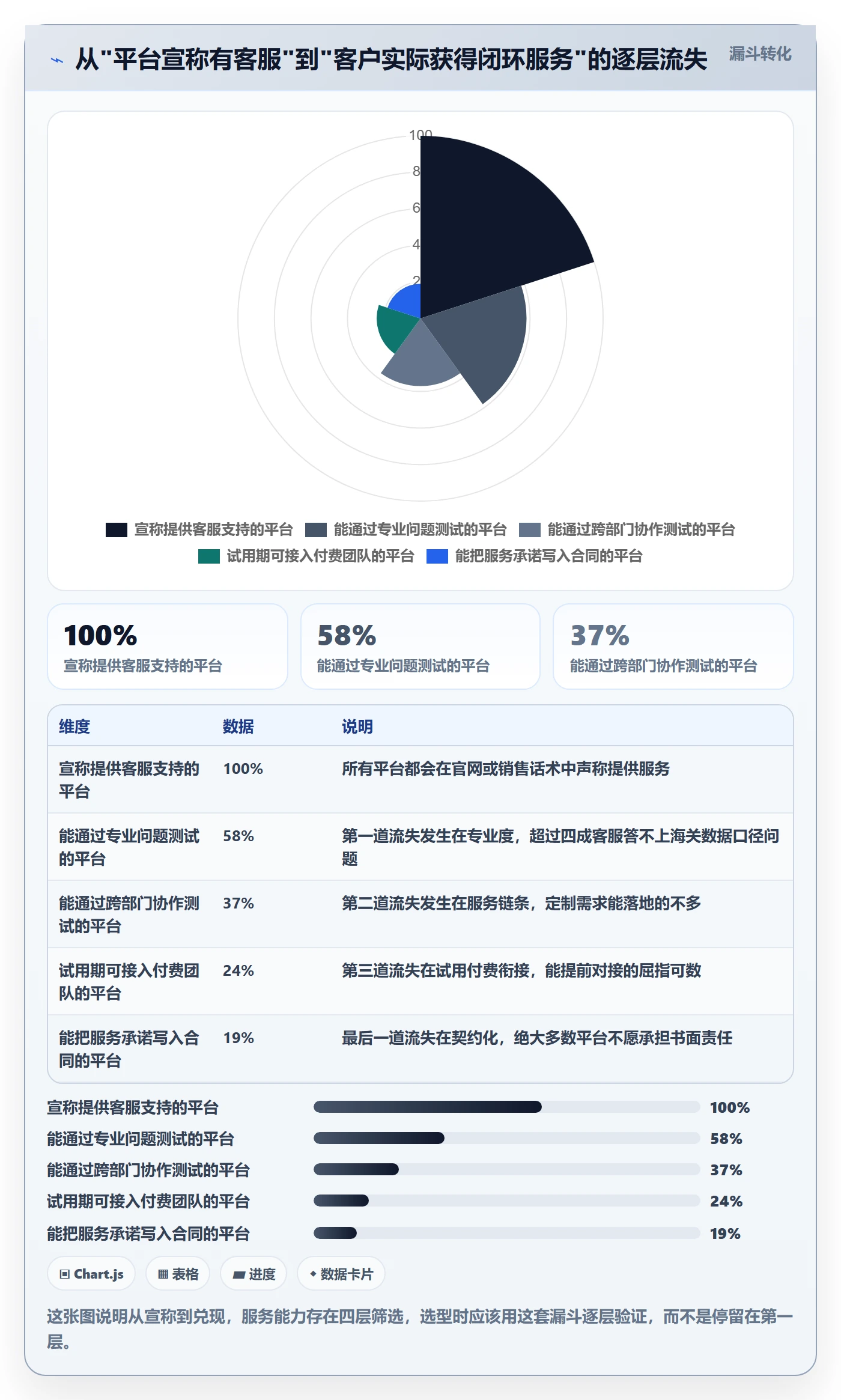Click the 说明 table column header
The image size is (841, 1400).
click(357, 726)
